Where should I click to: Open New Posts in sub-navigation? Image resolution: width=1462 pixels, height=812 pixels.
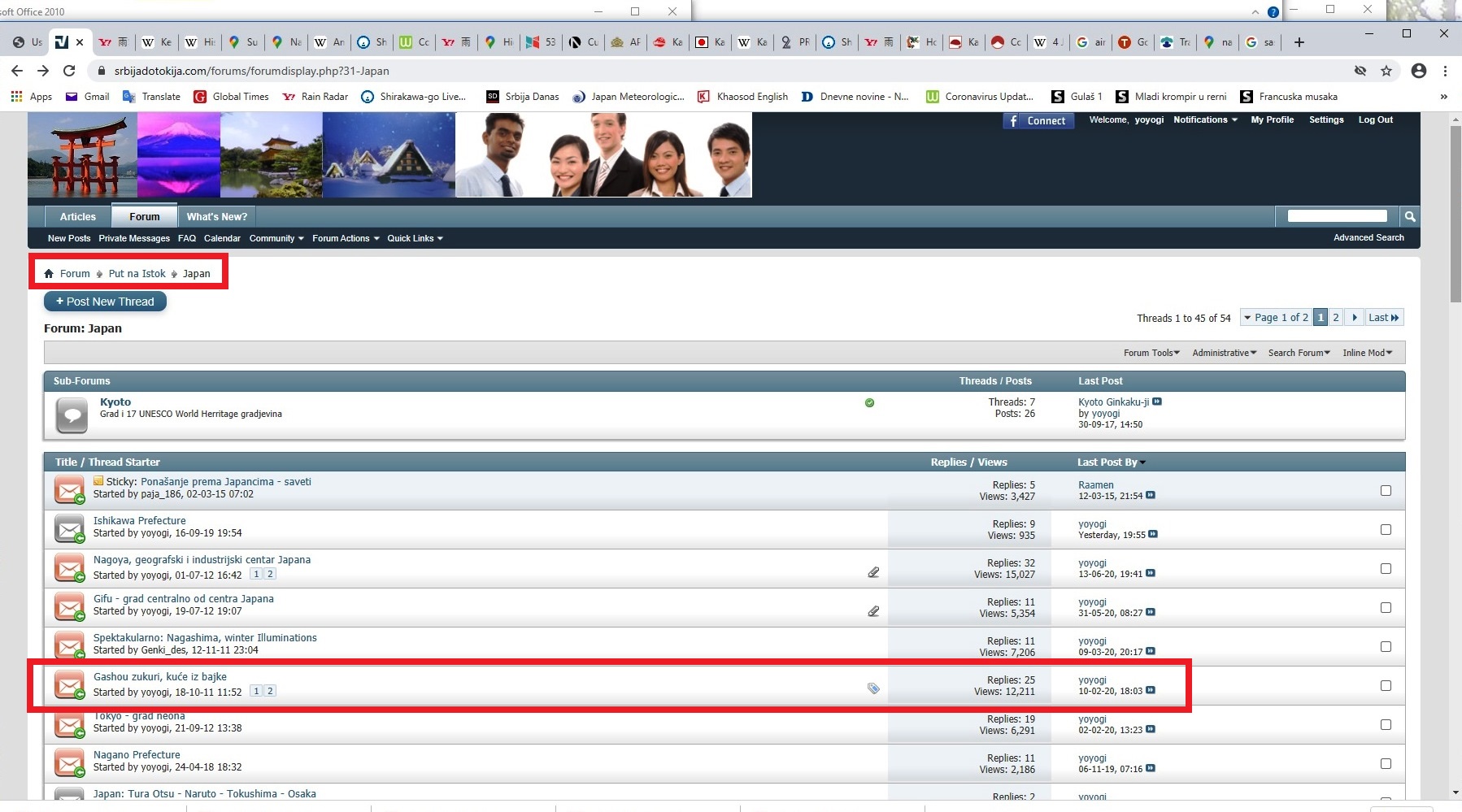(69, 238)
